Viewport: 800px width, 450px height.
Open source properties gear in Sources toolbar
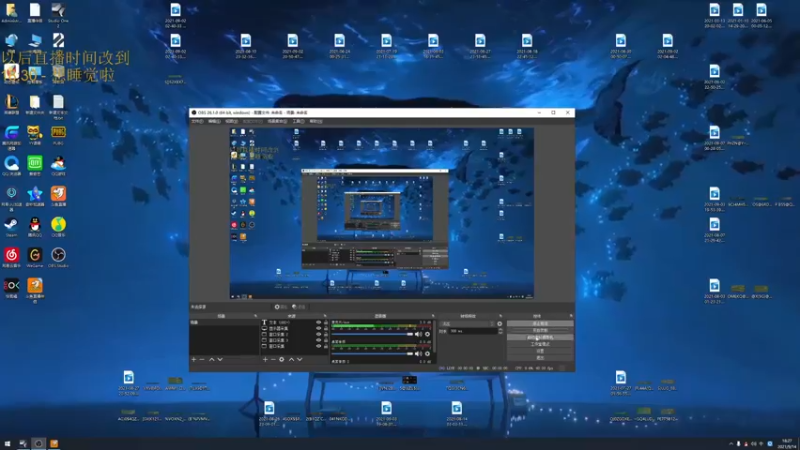click(282, 360)
